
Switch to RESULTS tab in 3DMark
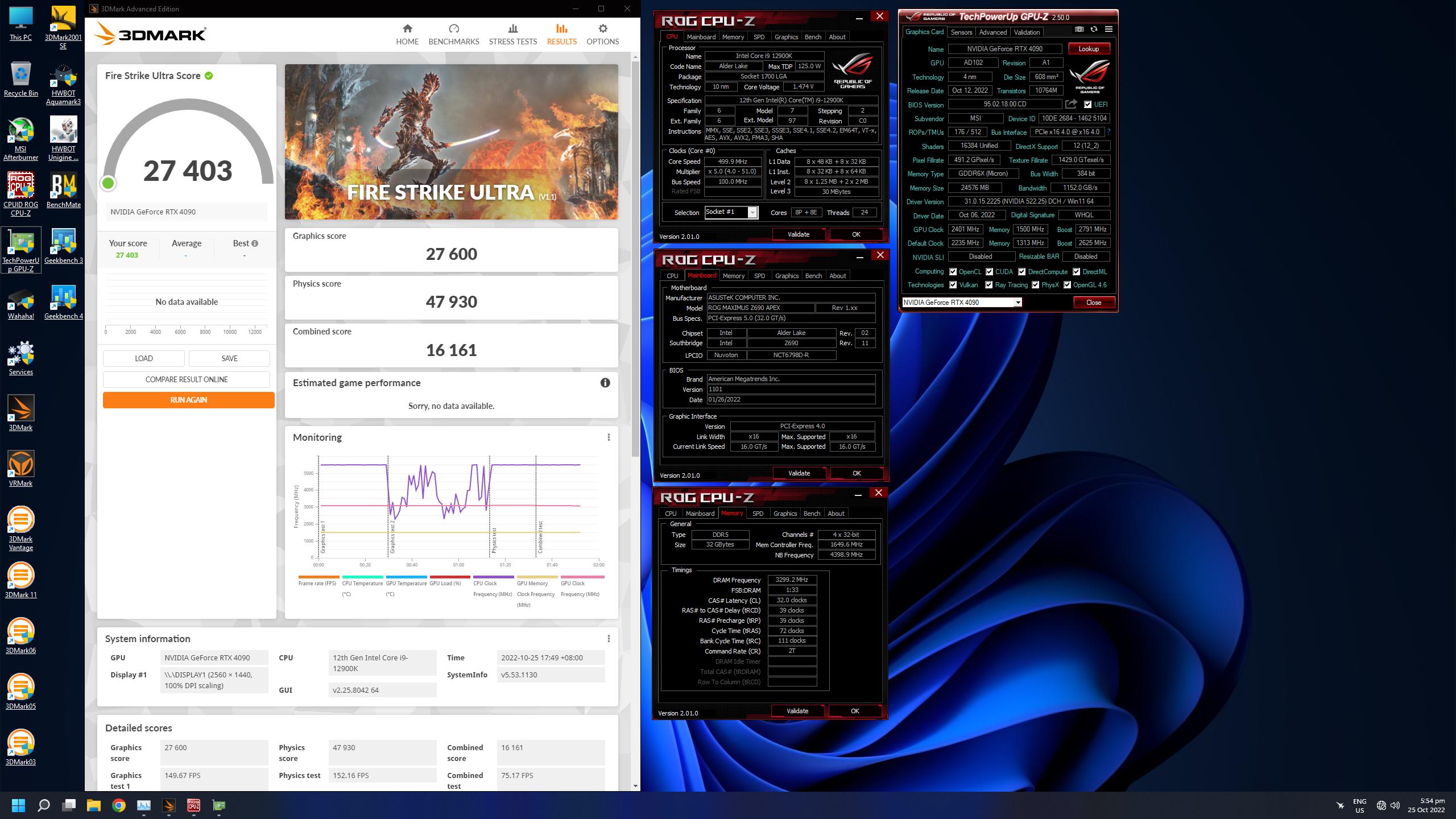(x=562, y=35)
